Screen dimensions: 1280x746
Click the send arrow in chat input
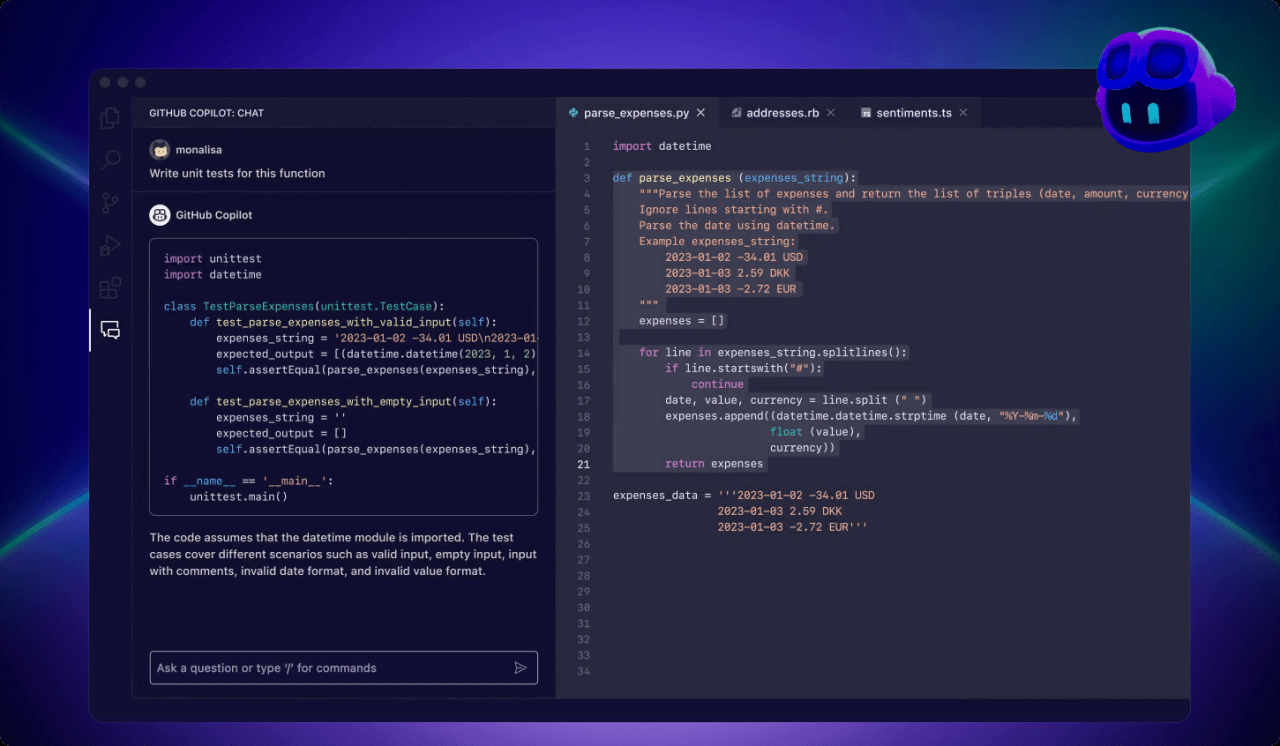tap(520, 668)
